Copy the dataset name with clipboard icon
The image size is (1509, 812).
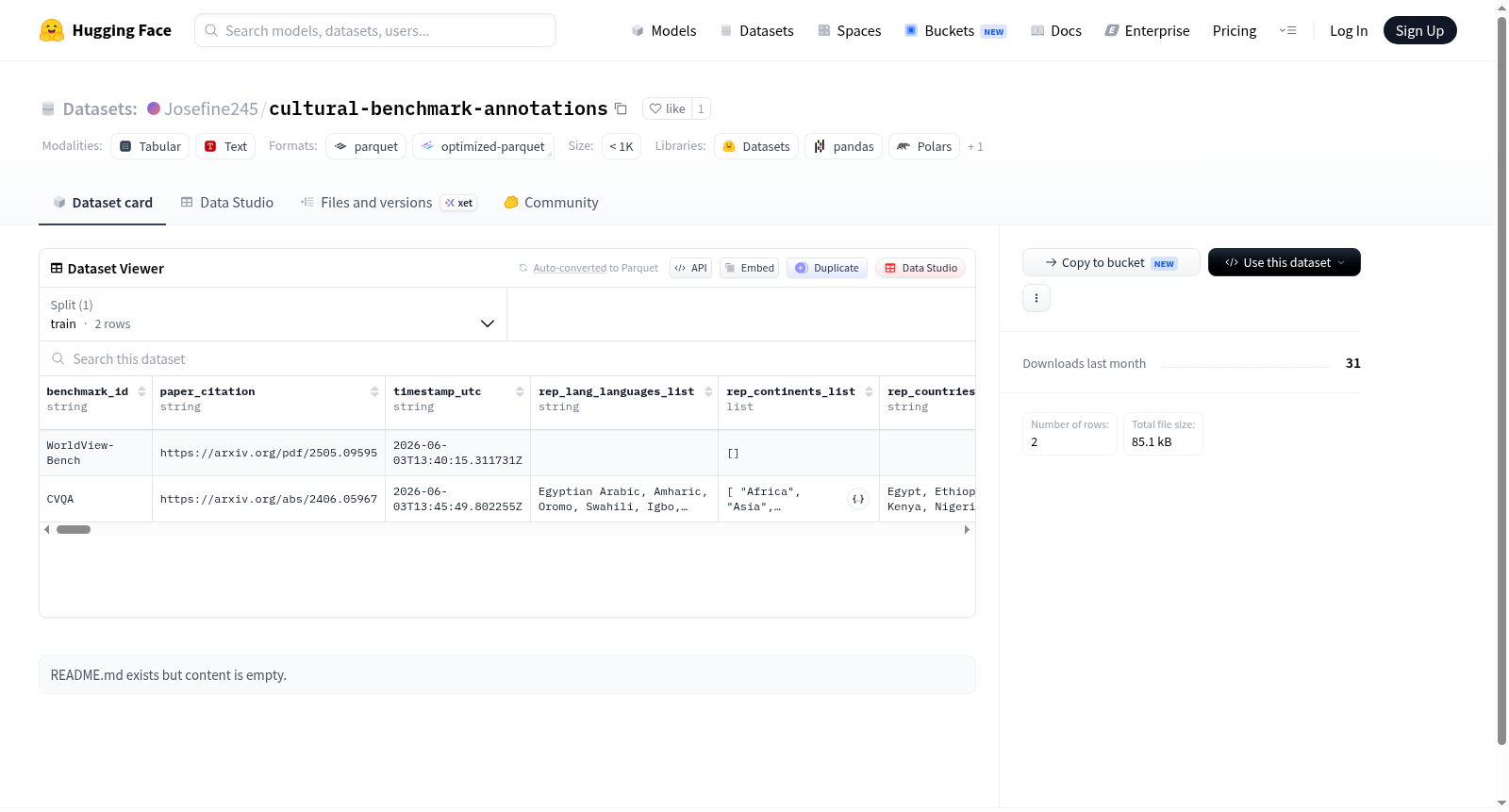click(x=621, y=108)
